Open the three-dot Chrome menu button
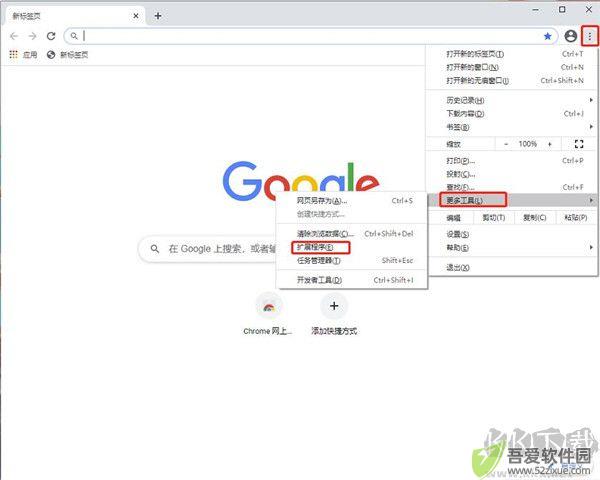 [590, 36]
